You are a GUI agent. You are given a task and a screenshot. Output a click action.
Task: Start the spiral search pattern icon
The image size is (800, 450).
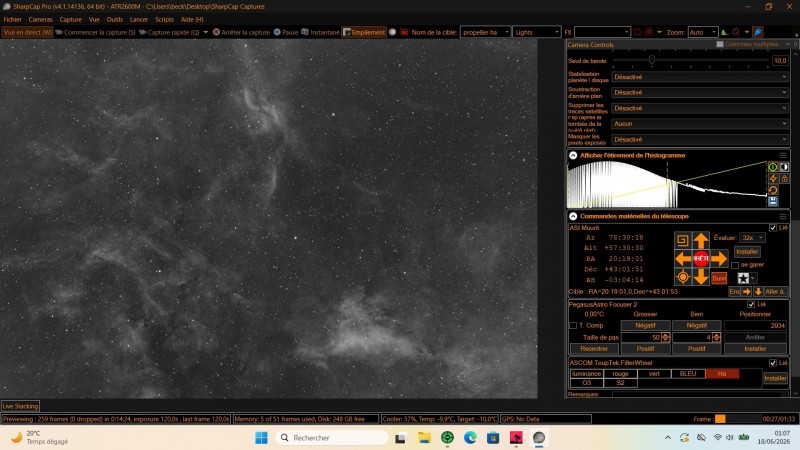(683, 240)
